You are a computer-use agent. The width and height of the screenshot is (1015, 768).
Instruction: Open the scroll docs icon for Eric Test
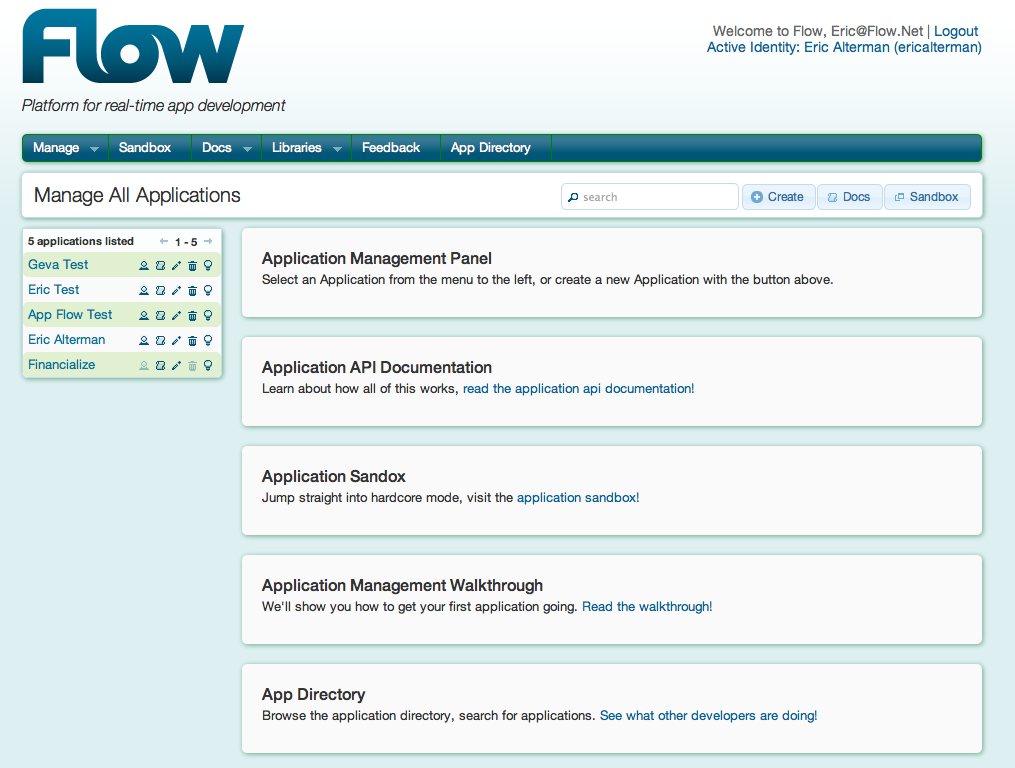[x=161, y=291]
